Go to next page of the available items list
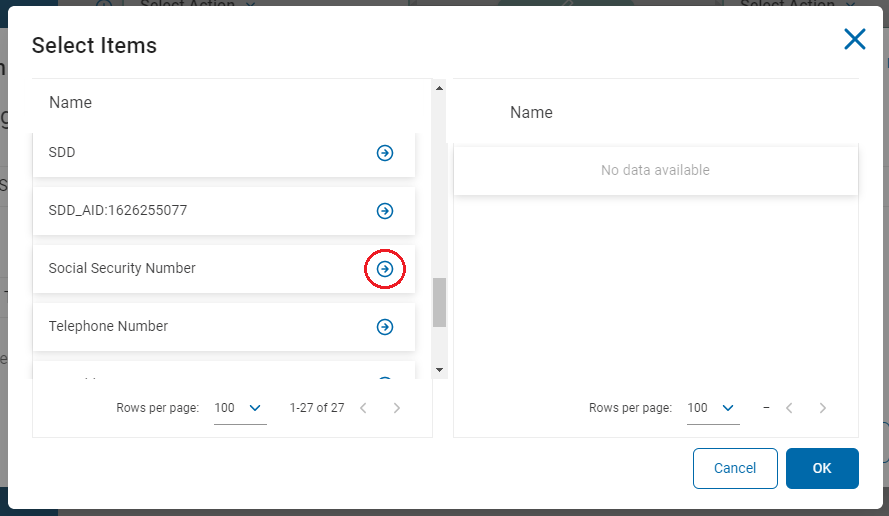Viewport: 889px width, 516px height. 397,408
